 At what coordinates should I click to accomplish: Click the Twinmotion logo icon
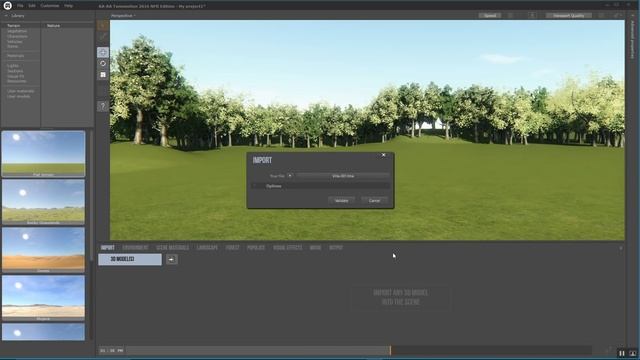pyautogui.click(x=7, y=5)
